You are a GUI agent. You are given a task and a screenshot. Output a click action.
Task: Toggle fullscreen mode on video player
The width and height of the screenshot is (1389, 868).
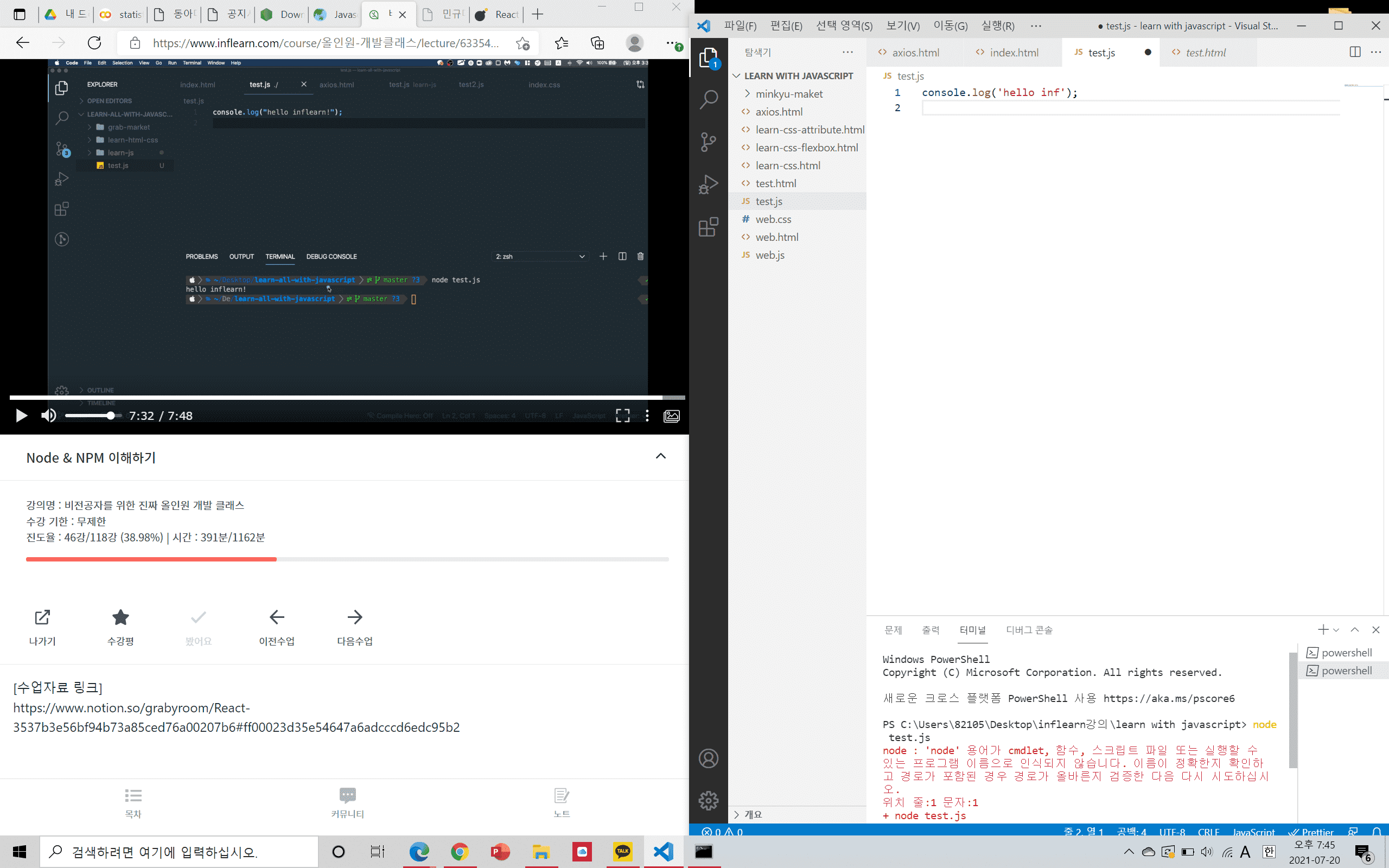click(623, 416)
